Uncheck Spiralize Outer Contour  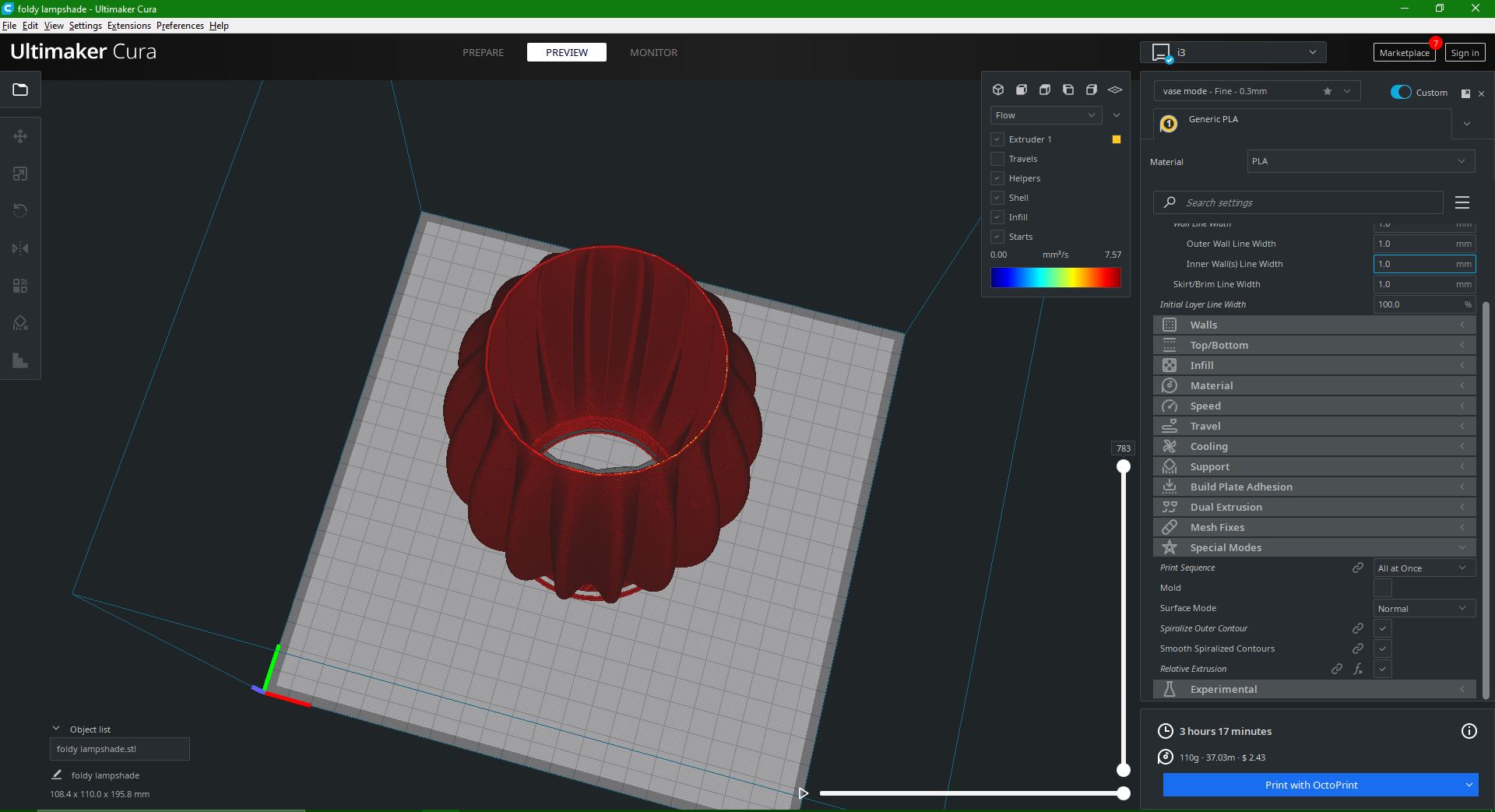(x=1383, y=628)
